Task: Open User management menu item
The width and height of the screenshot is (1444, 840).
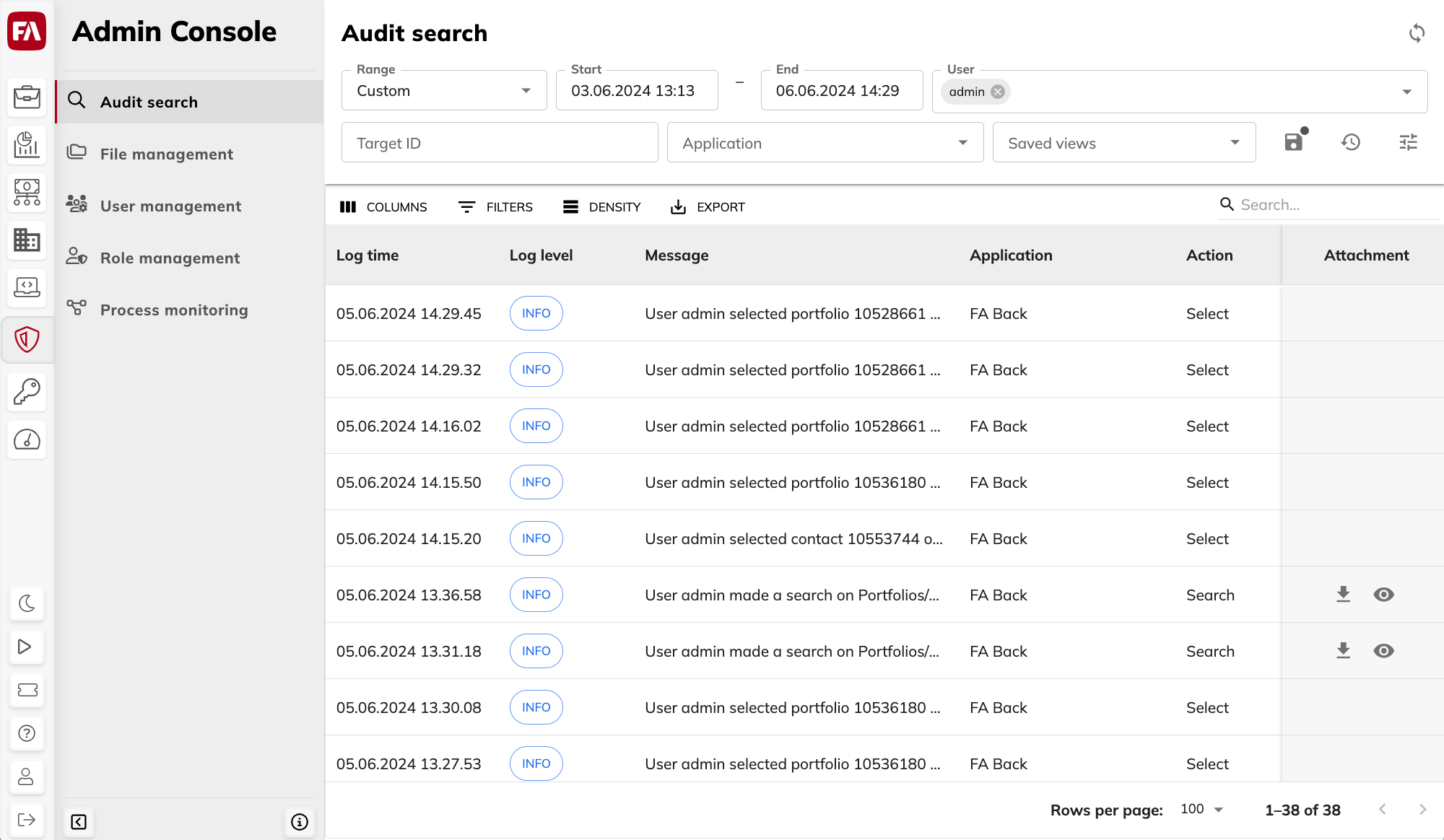Action: (x=190, y=206)
